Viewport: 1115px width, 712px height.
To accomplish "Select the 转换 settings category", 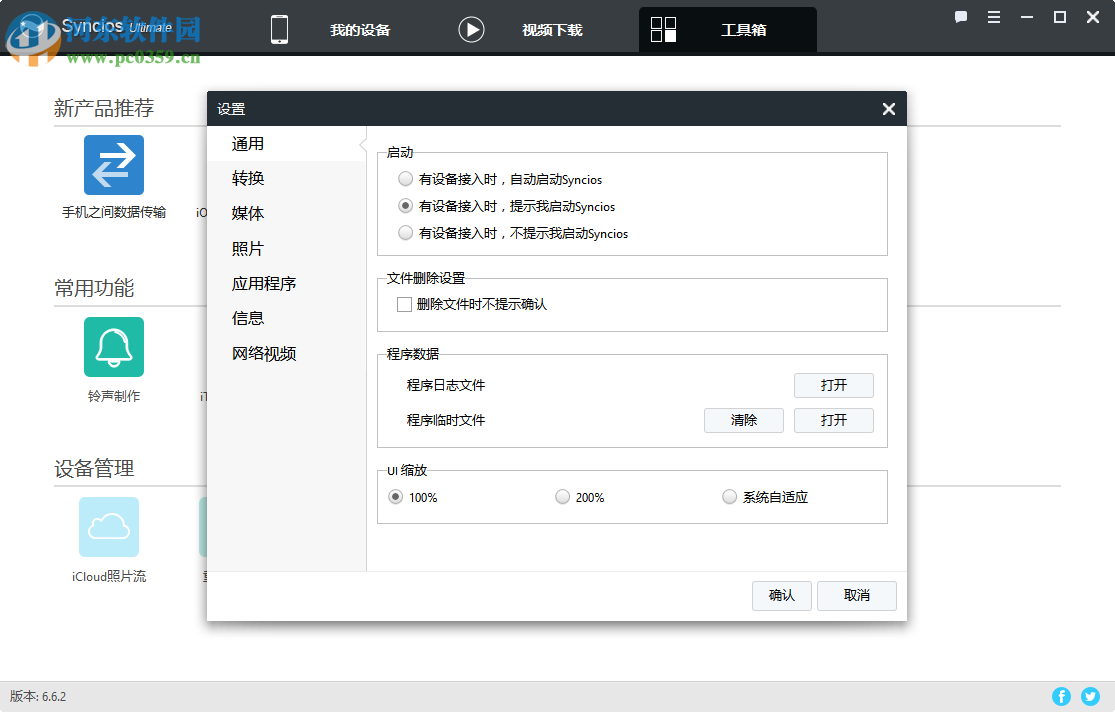I will click(246, 178).
